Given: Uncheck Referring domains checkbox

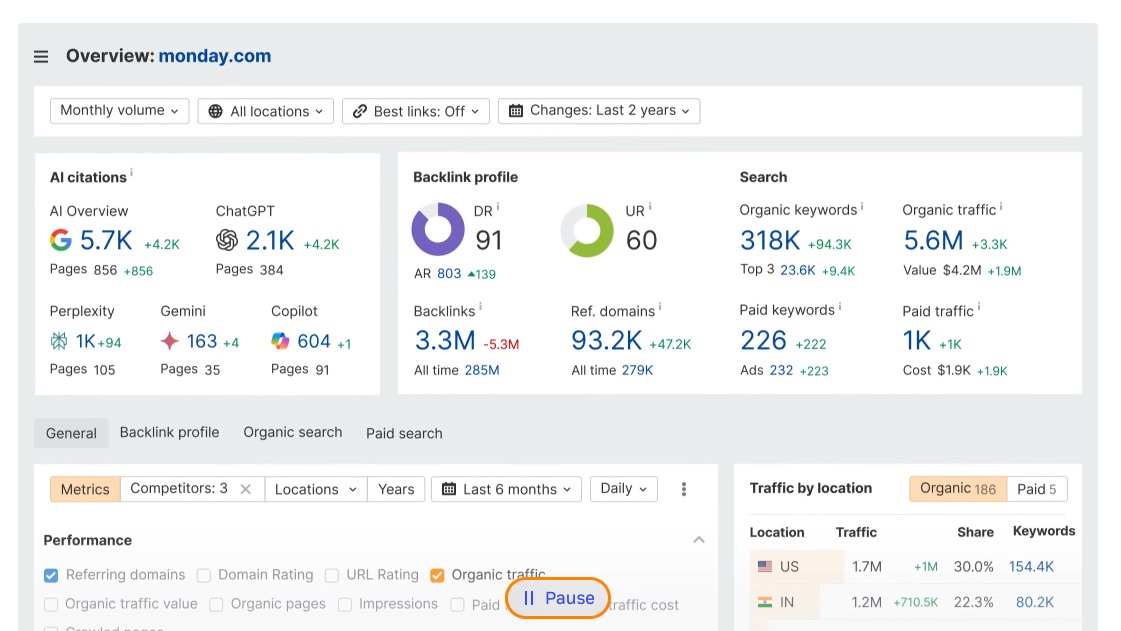Looking at the screenshot, I should pos(51,575).
